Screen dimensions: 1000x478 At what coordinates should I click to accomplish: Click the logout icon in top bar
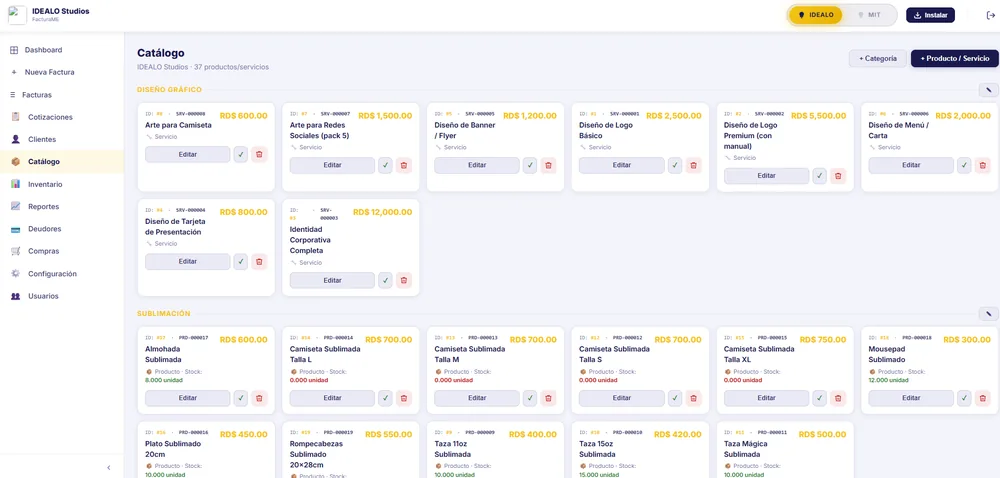click(990, 15)
